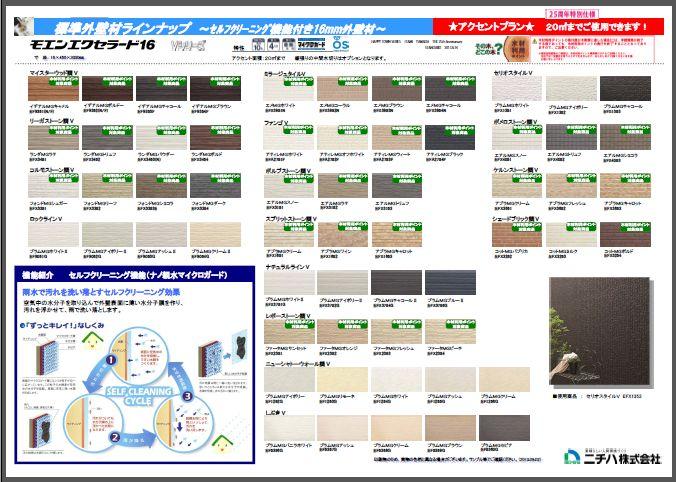Viewport: 676px width, 482px height.
Task: Click the スプリットストーン調V series heading
Action: [x=291, y=219]
